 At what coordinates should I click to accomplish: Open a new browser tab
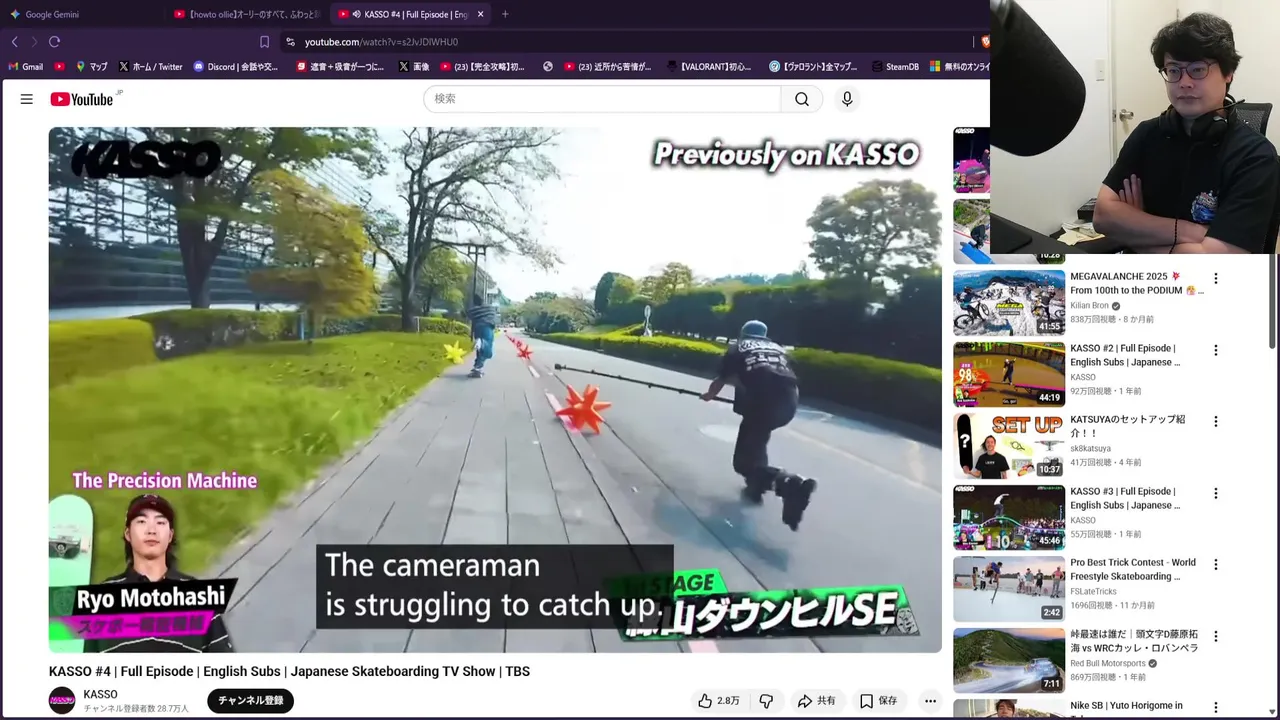coord(505,14)
